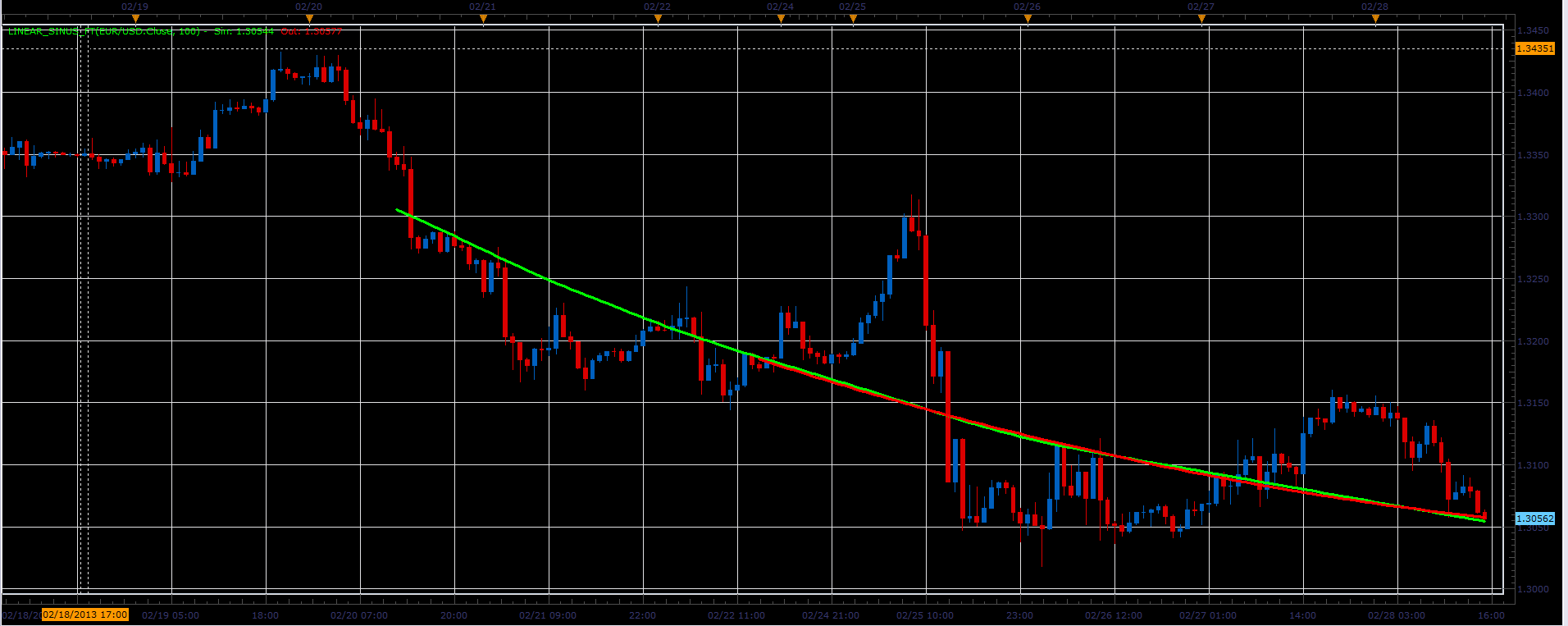
Task: Click the '23:00' time axis label
Action: (x=1020, y=615)
